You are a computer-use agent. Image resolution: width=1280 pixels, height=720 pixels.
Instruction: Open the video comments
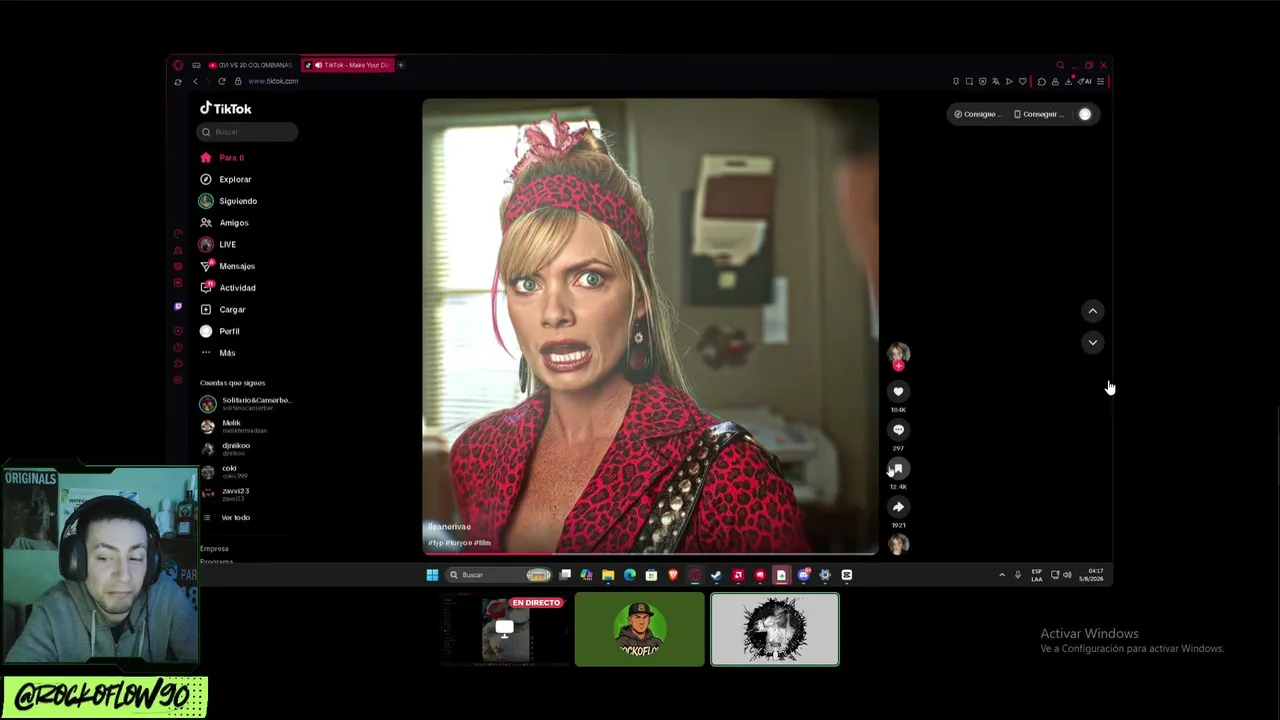coord(898,430)
